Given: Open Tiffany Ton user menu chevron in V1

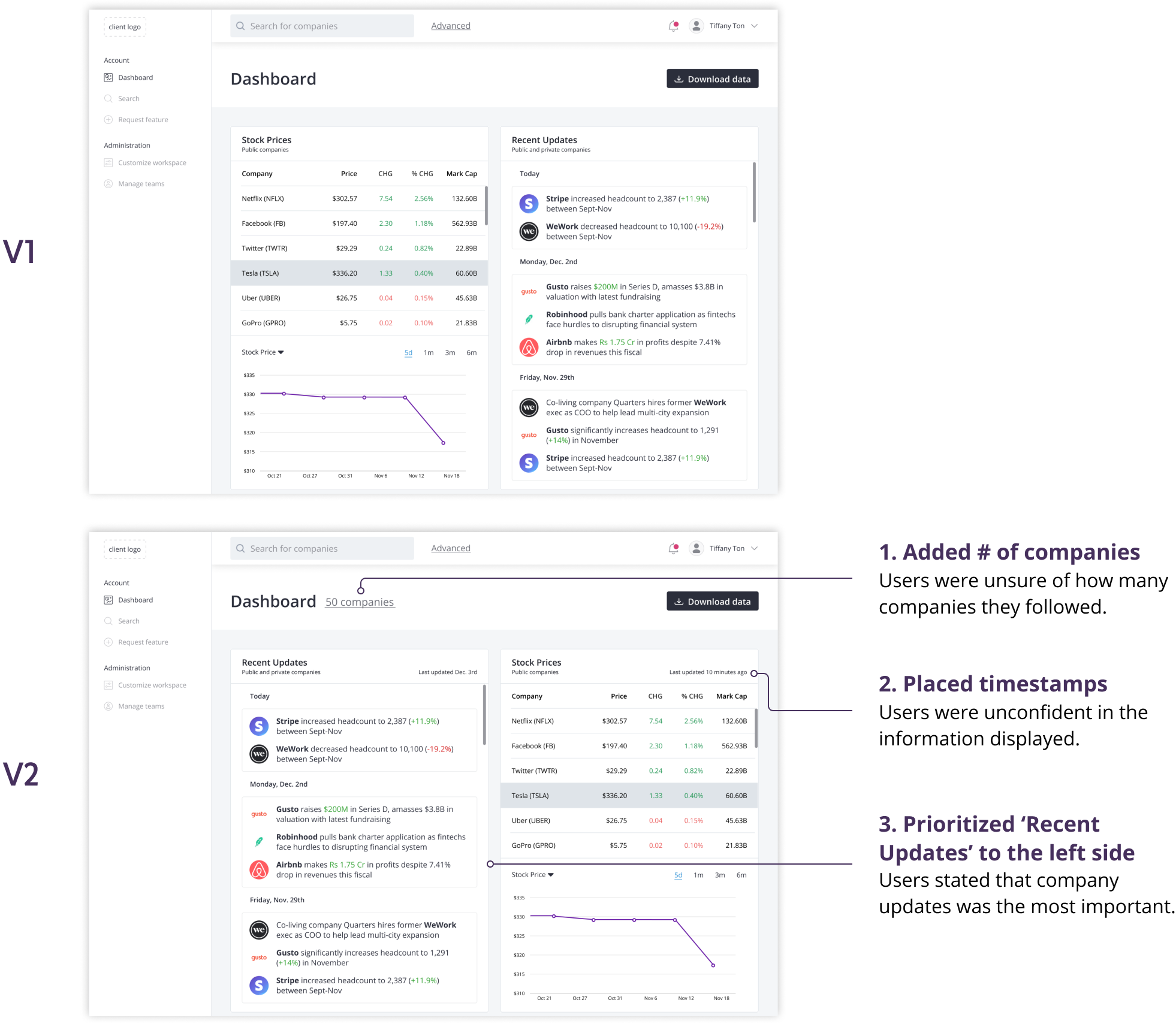Looking at the screenshot, I should tap(755, 26).
